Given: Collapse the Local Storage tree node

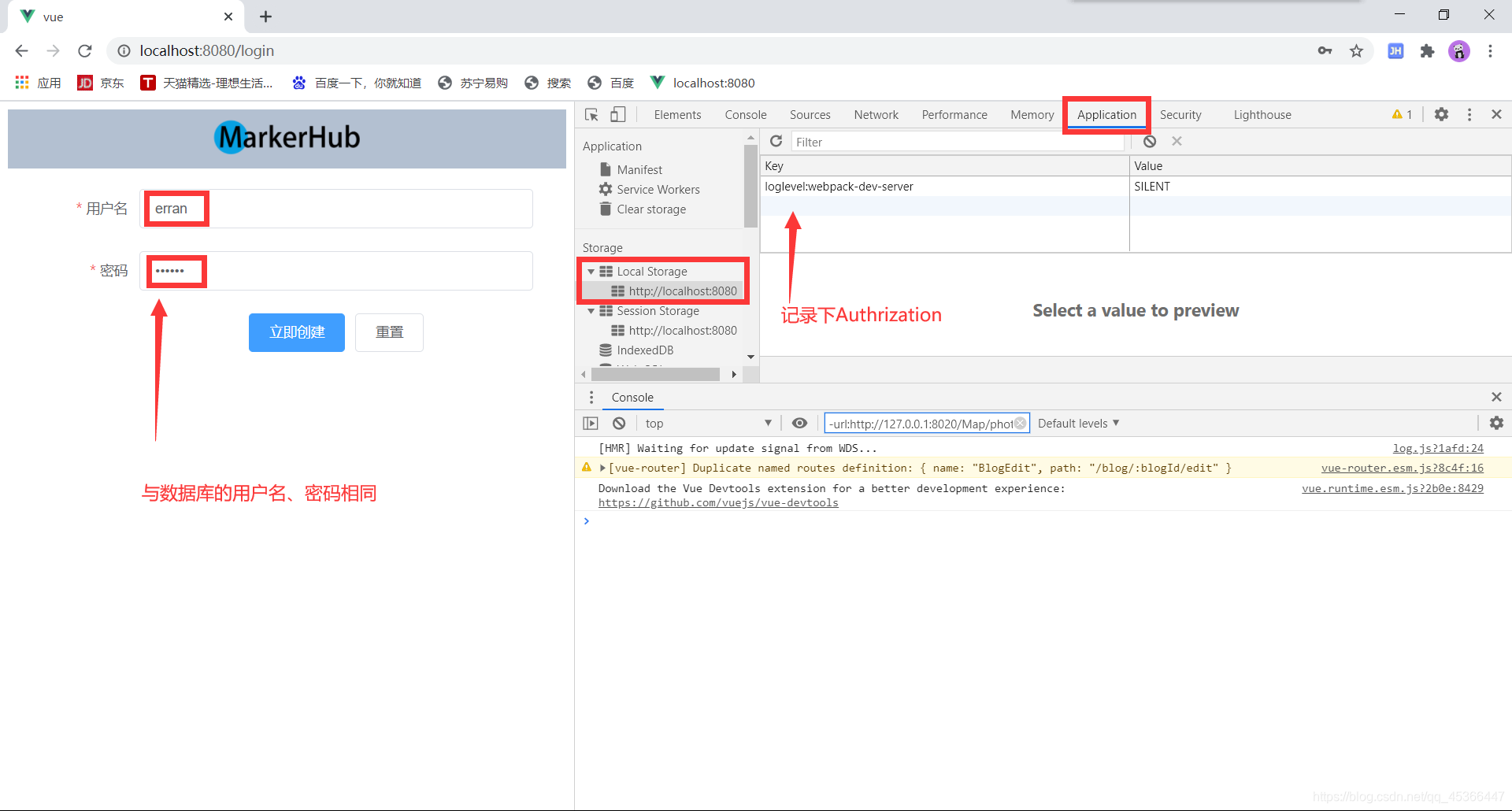Looking at the screenshot, I should pos(591,272).
